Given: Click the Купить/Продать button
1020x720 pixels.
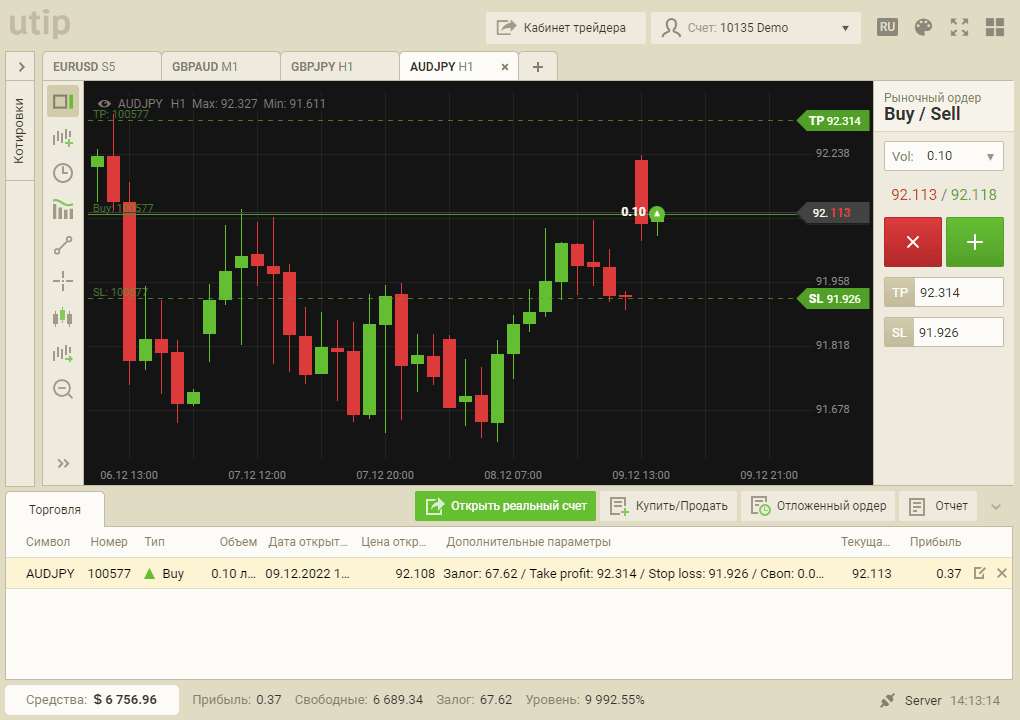Looking at the screenshot, I should (x=668, y=506).
